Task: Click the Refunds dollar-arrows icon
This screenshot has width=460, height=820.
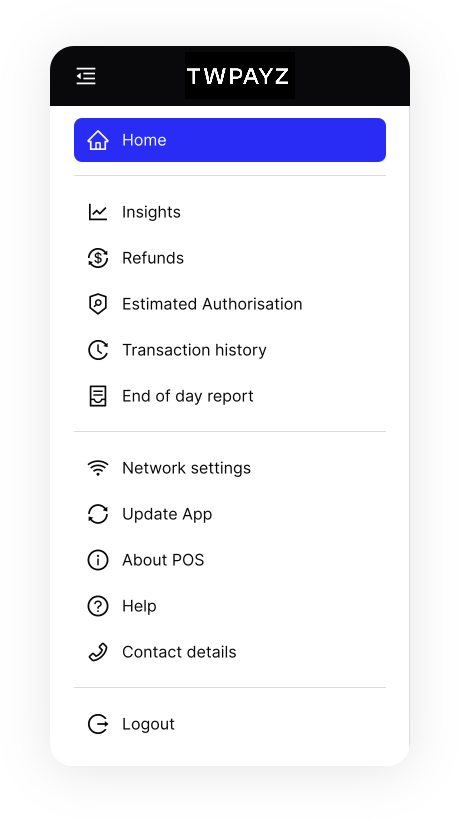Action: click(98, 258)
